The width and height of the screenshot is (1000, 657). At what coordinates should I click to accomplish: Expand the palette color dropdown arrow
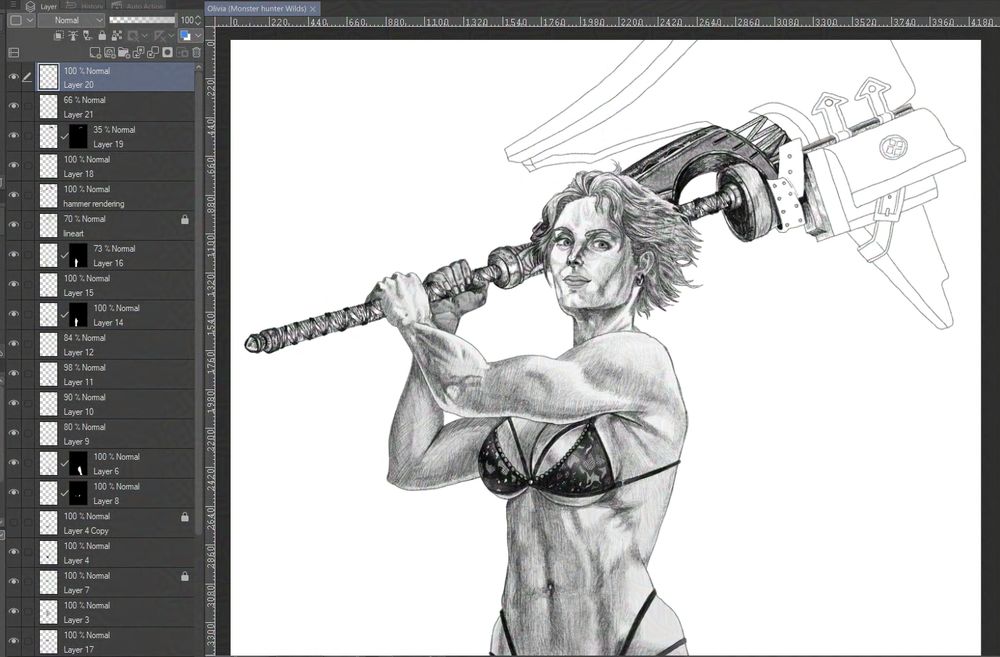(30, 20)
